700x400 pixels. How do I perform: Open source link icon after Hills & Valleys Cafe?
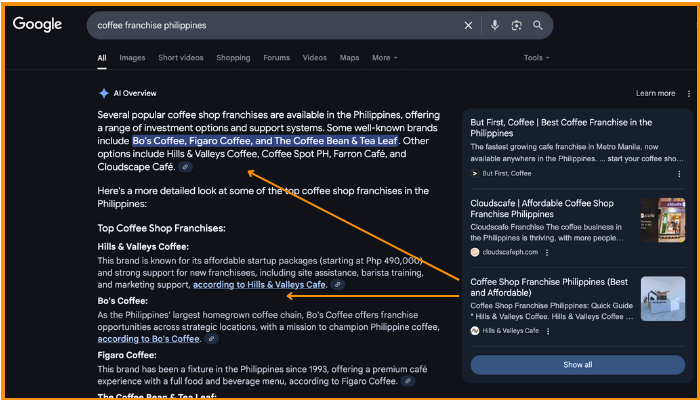click(x=338, y=284)
